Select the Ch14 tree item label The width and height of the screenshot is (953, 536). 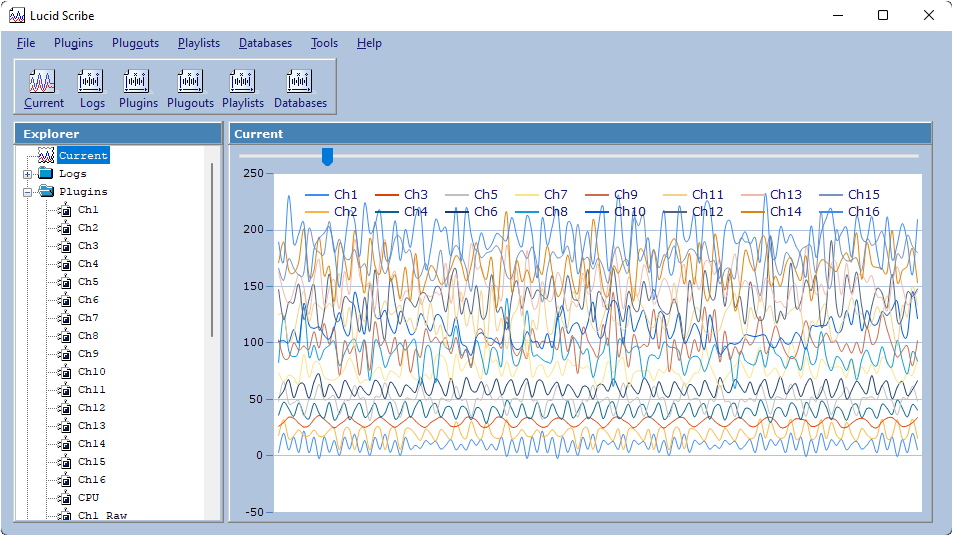click(x=92, y=444)
